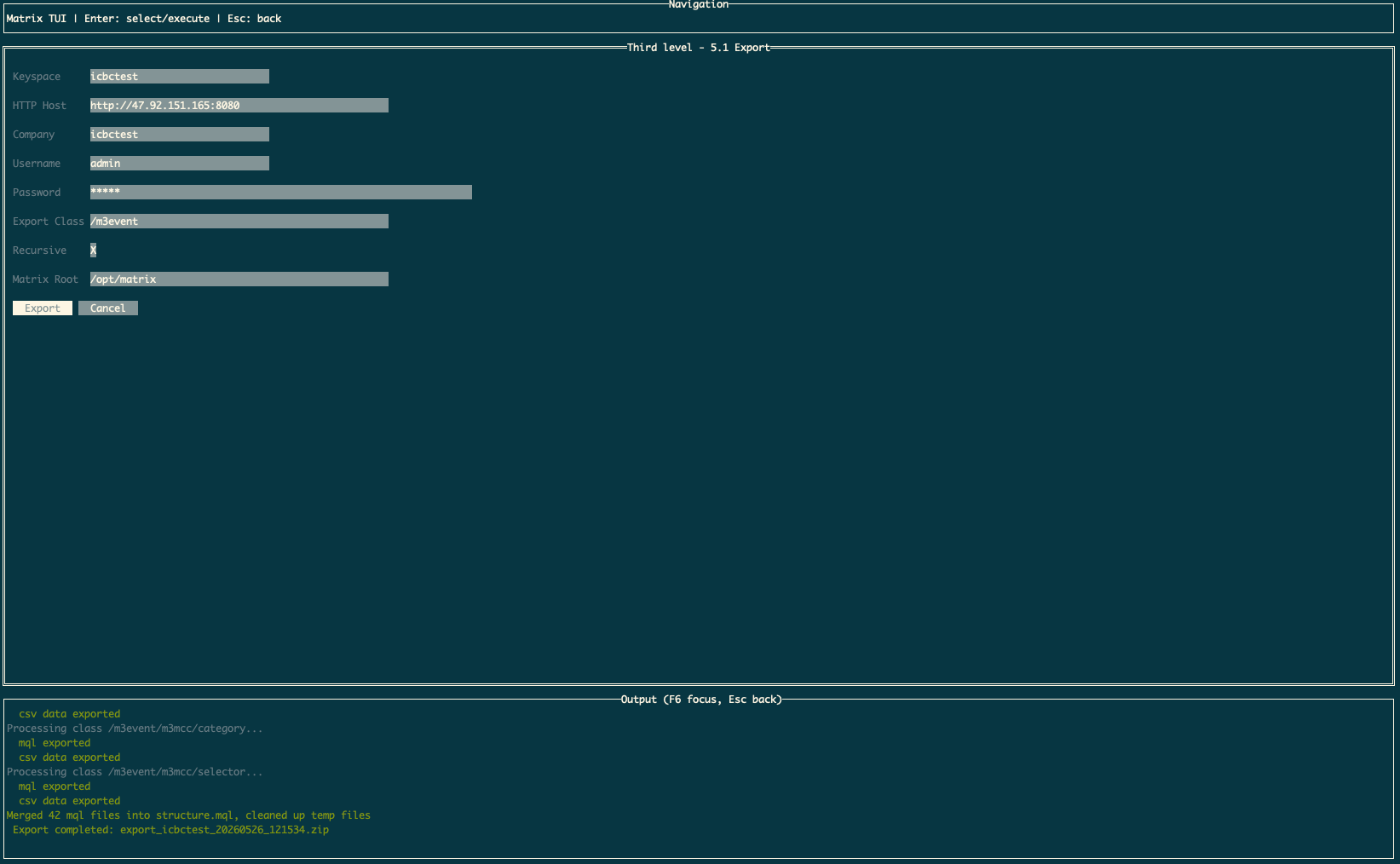Click the 'Export completed' zip file line

(170, 830)
